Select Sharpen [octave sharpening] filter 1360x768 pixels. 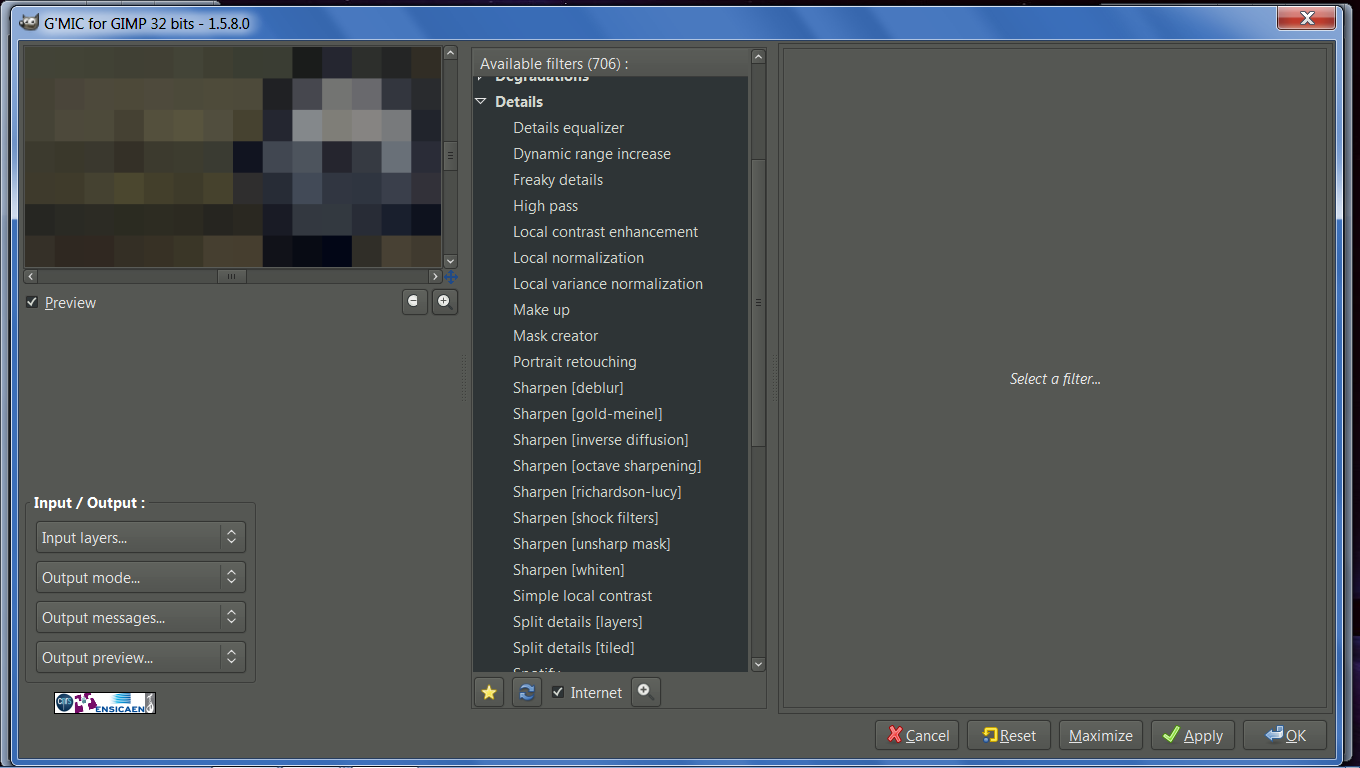tap(607, 466)
